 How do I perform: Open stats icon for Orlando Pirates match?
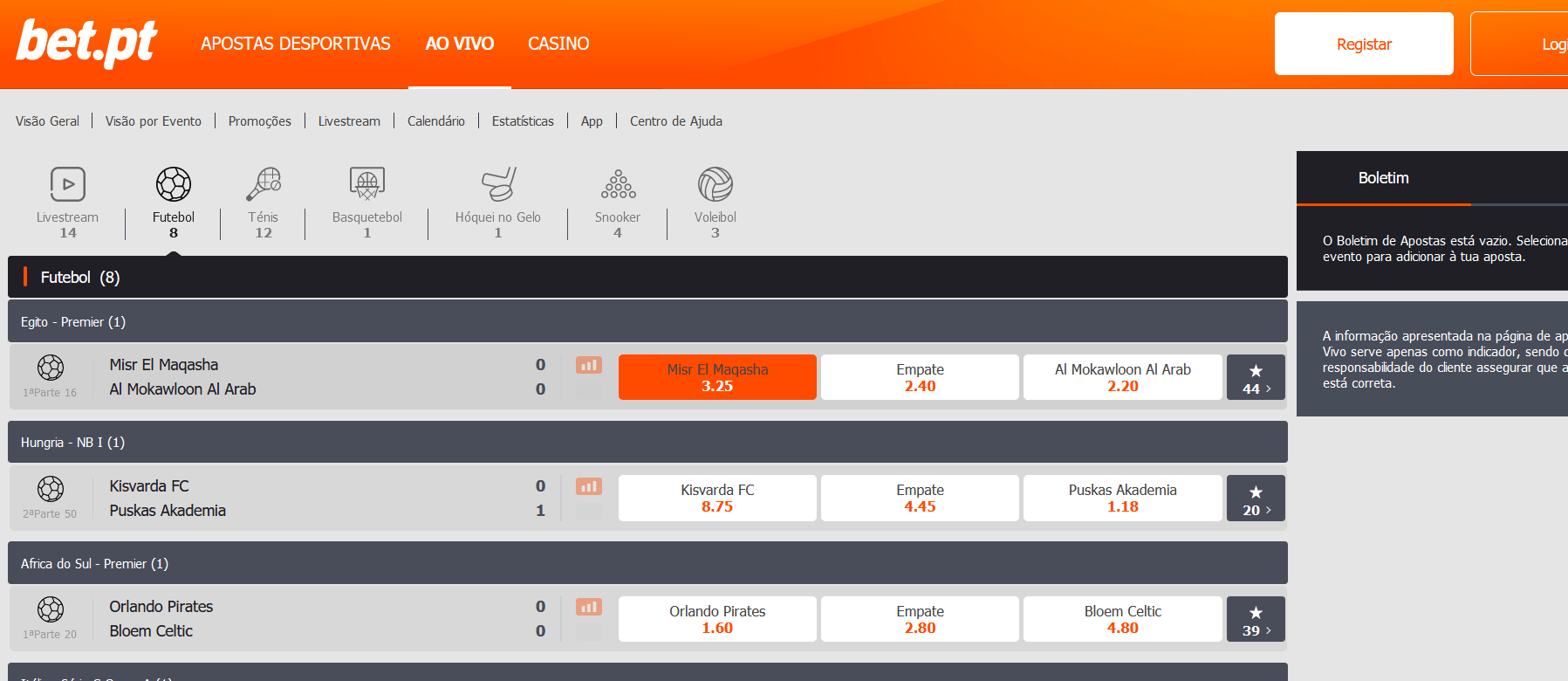(x=589, y=607)
